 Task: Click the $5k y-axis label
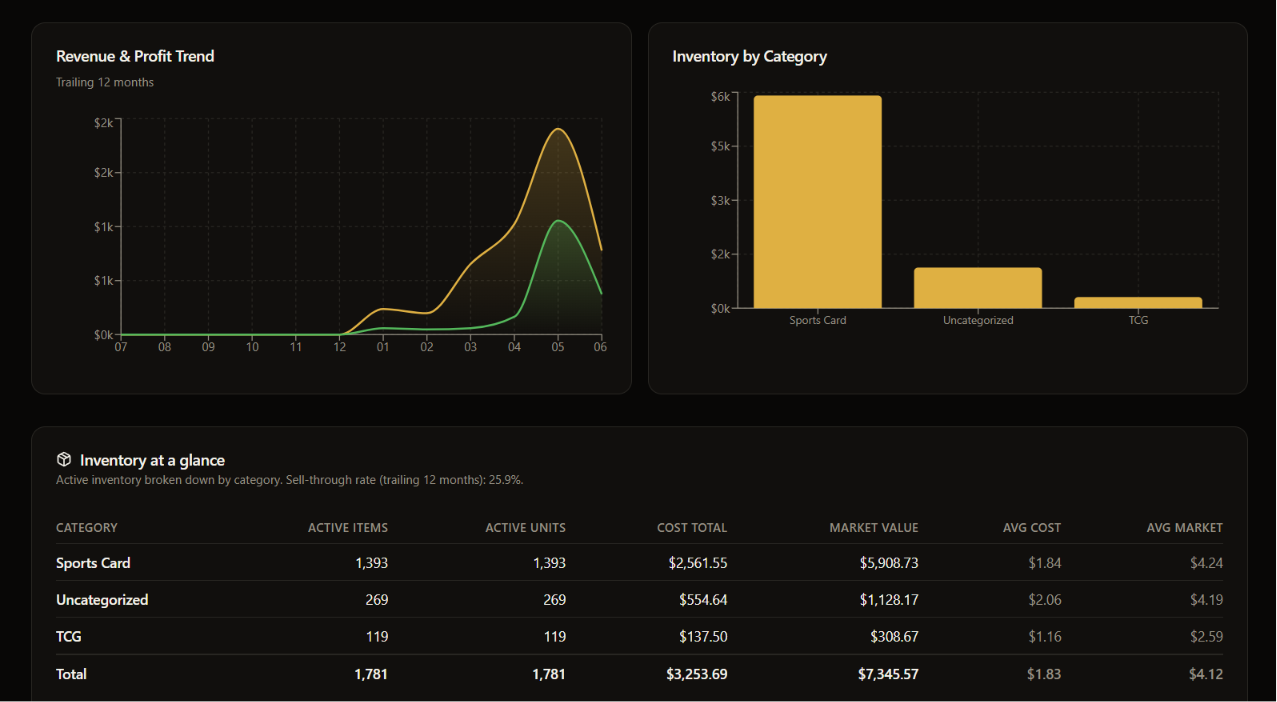tap(720, 146)
